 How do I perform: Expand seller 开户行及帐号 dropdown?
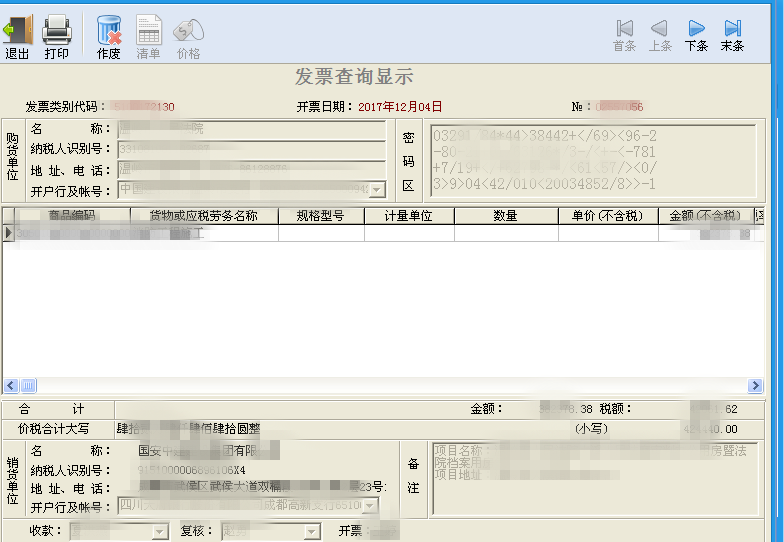tap(370, 506)
